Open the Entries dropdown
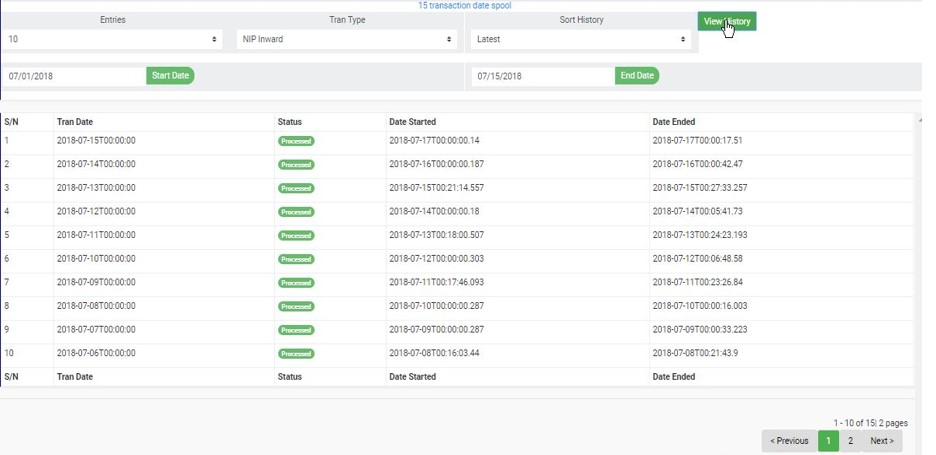 [x=112, y=40]
